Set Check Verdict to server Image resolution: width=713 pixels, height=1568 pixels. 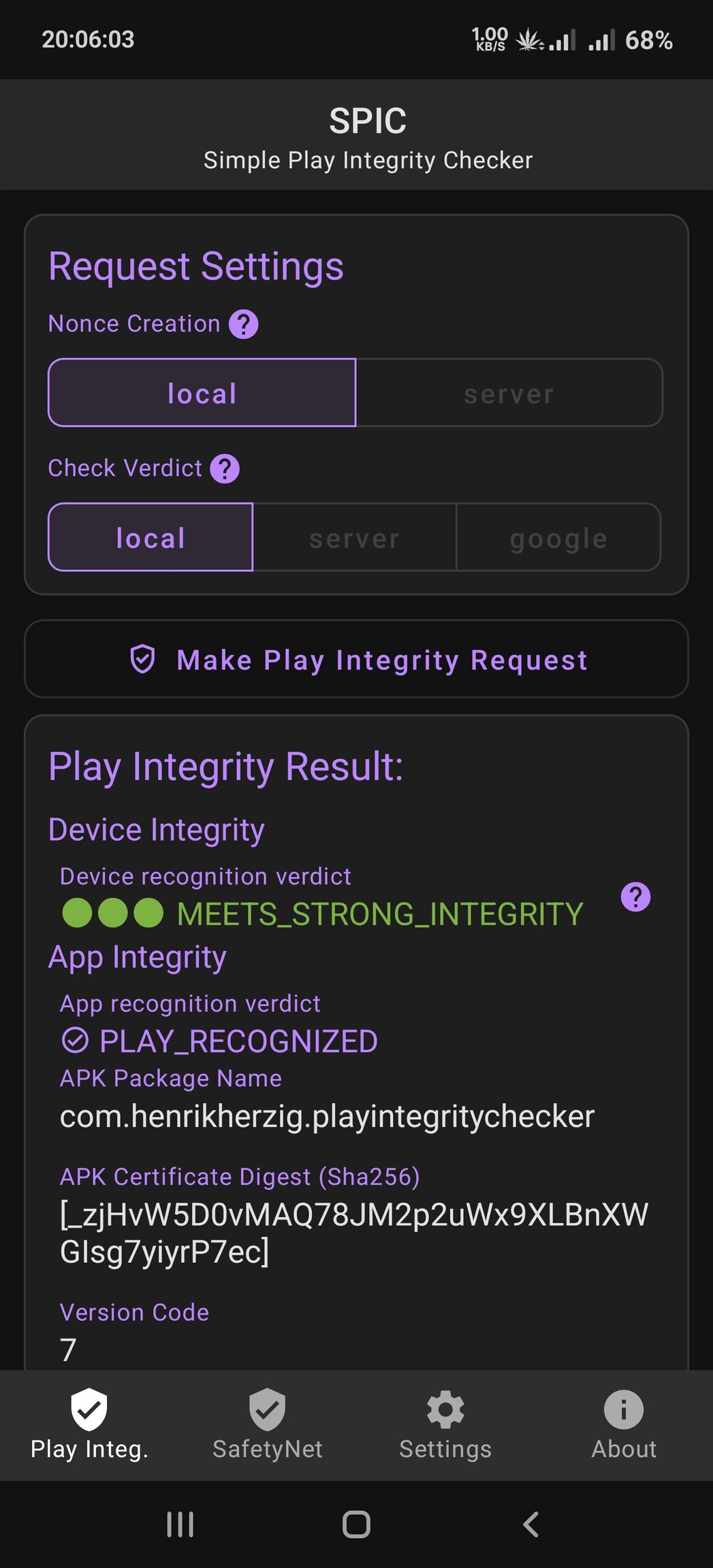355,537
